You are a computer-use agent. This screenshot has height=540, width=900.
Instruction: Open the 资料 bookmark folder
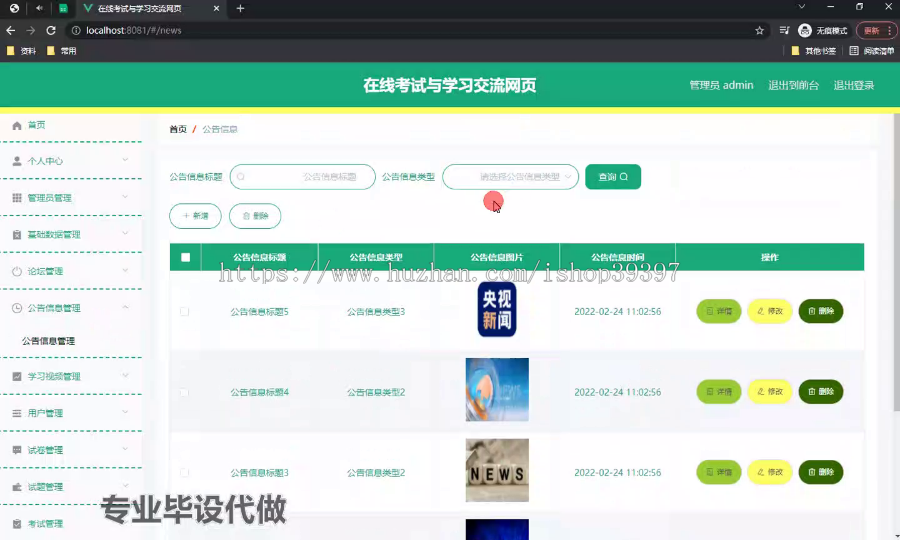[21, 50]
